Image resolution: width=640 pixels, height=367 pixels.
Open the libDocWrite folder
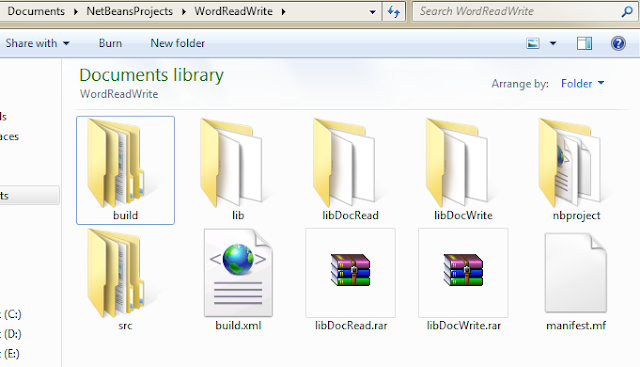pyautogui.click(x=463, y=170)
